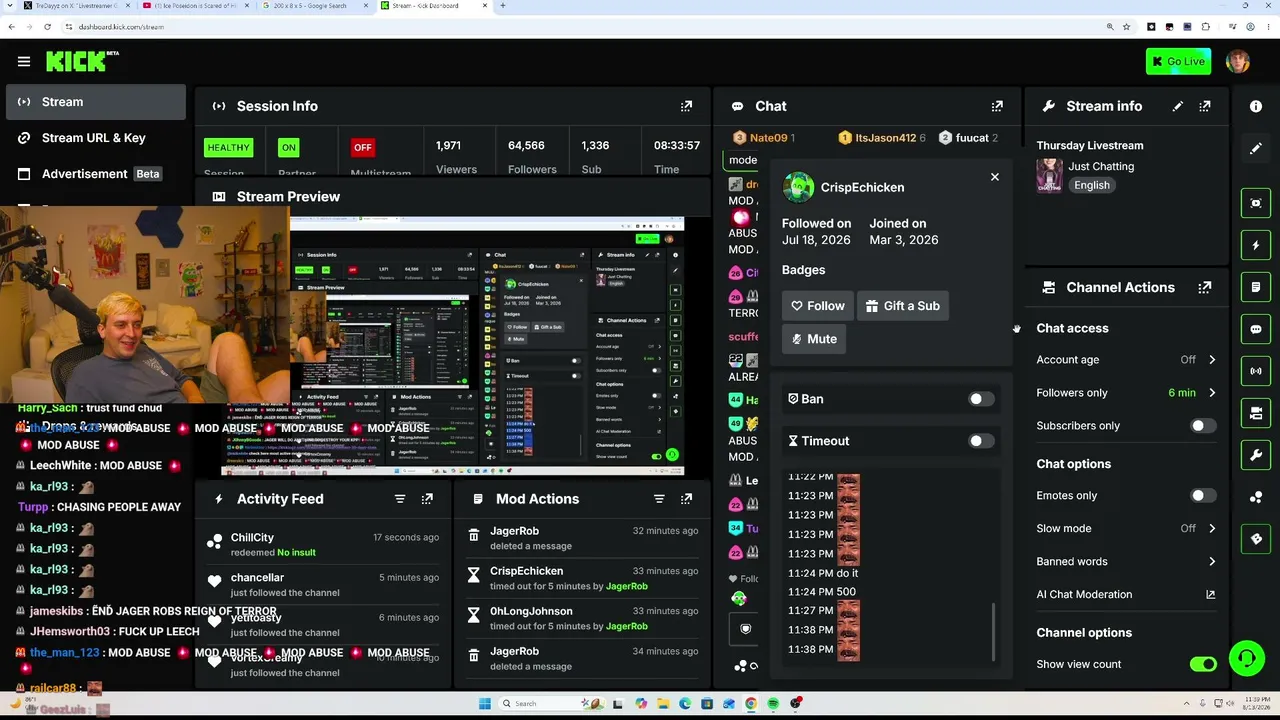Screen dimensions: 1280x720
Task: Click the Just Chatting category thumbnail
Action: coord(1049,175)
